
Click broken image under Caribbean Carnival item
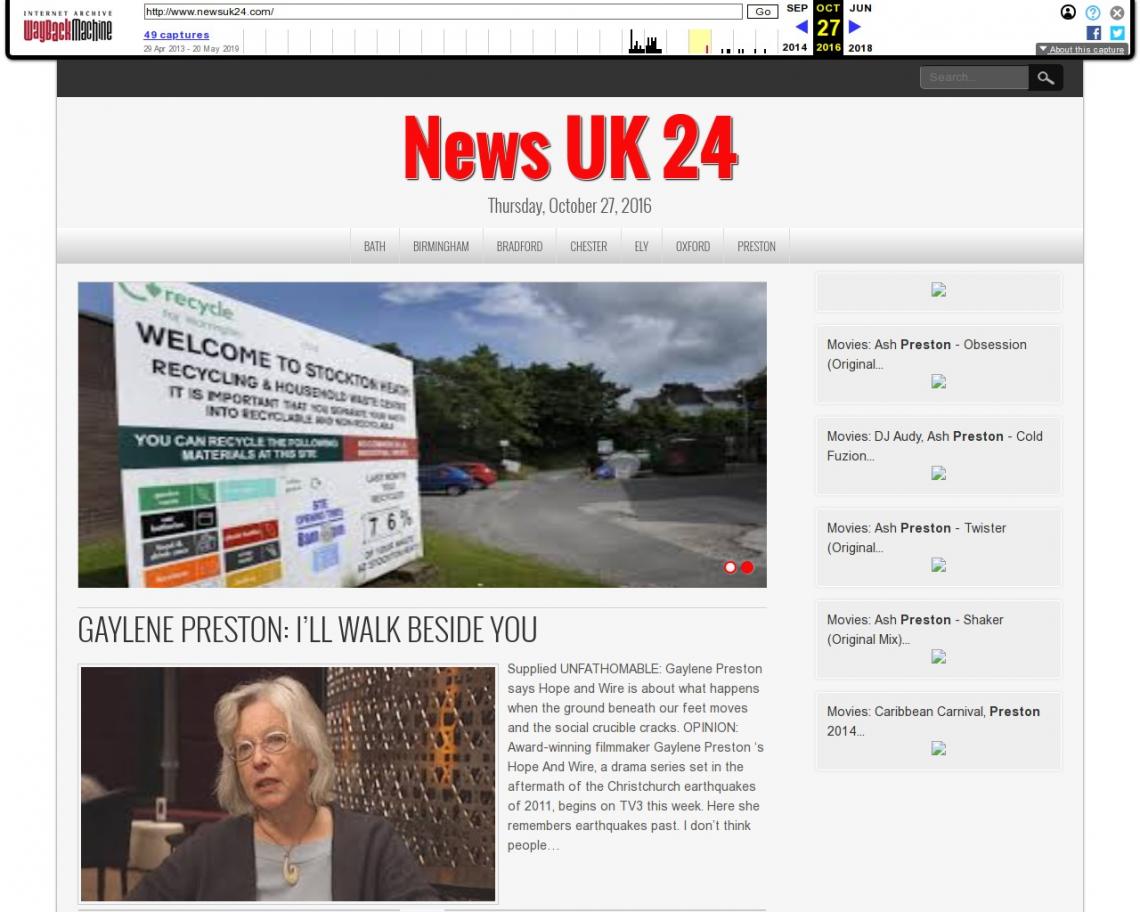tap(939, 748)
